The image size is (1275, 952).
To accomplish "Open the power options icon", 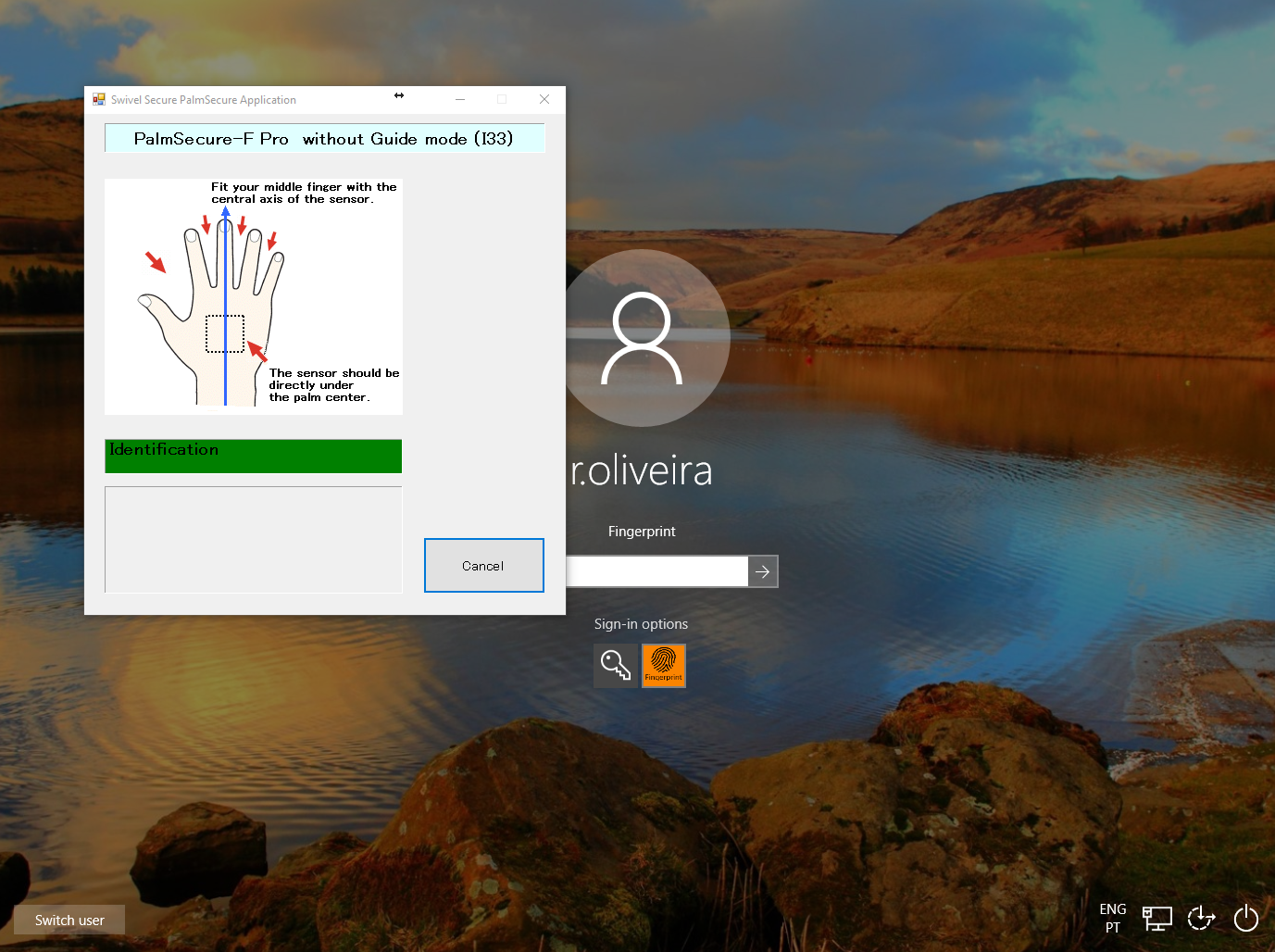I will 1245,918.
